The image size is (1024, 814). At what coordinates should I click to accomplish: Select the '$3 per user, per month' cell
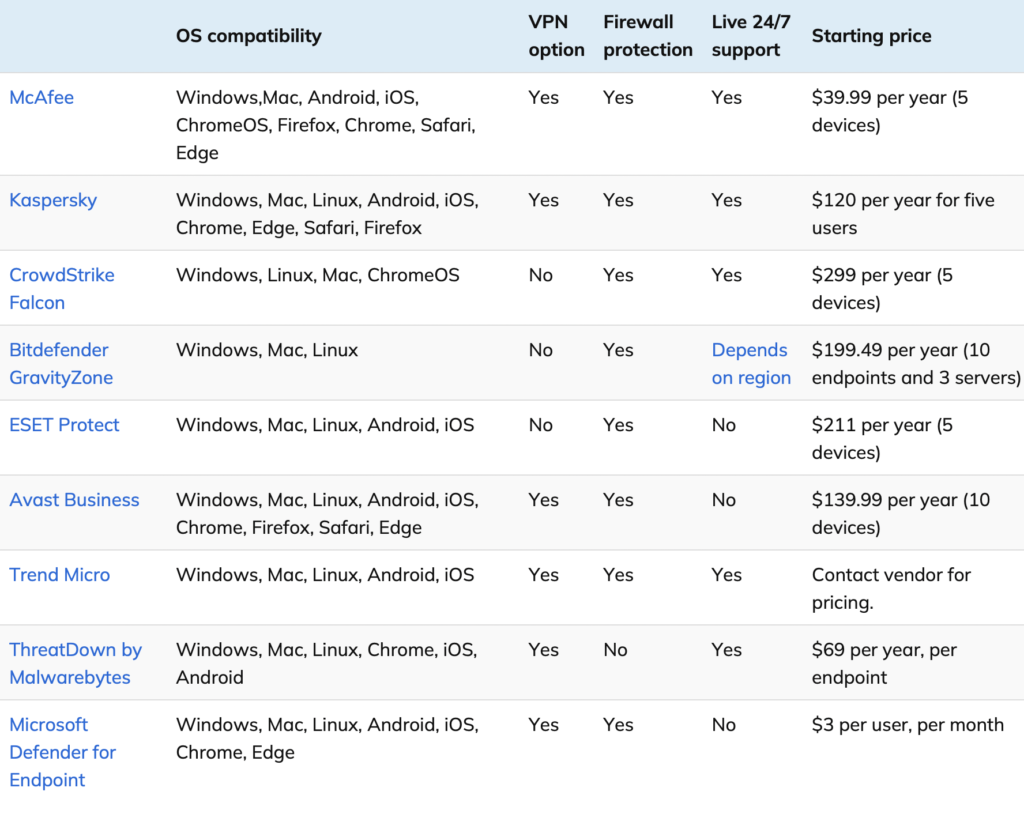[907, 725]
